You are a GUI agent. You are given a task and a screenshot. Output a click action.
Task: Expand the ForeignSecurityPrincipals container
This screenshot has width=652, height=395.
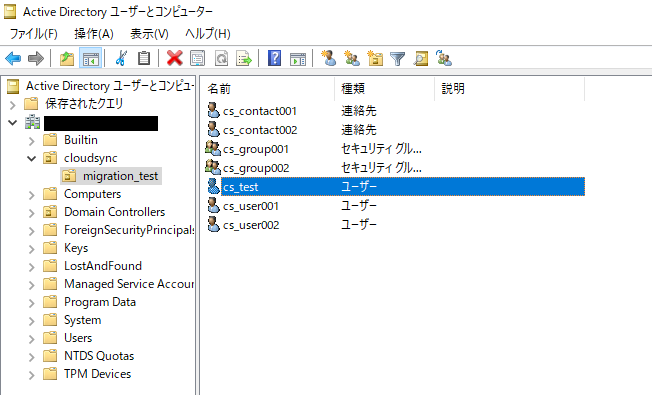[x=32, y=231]
